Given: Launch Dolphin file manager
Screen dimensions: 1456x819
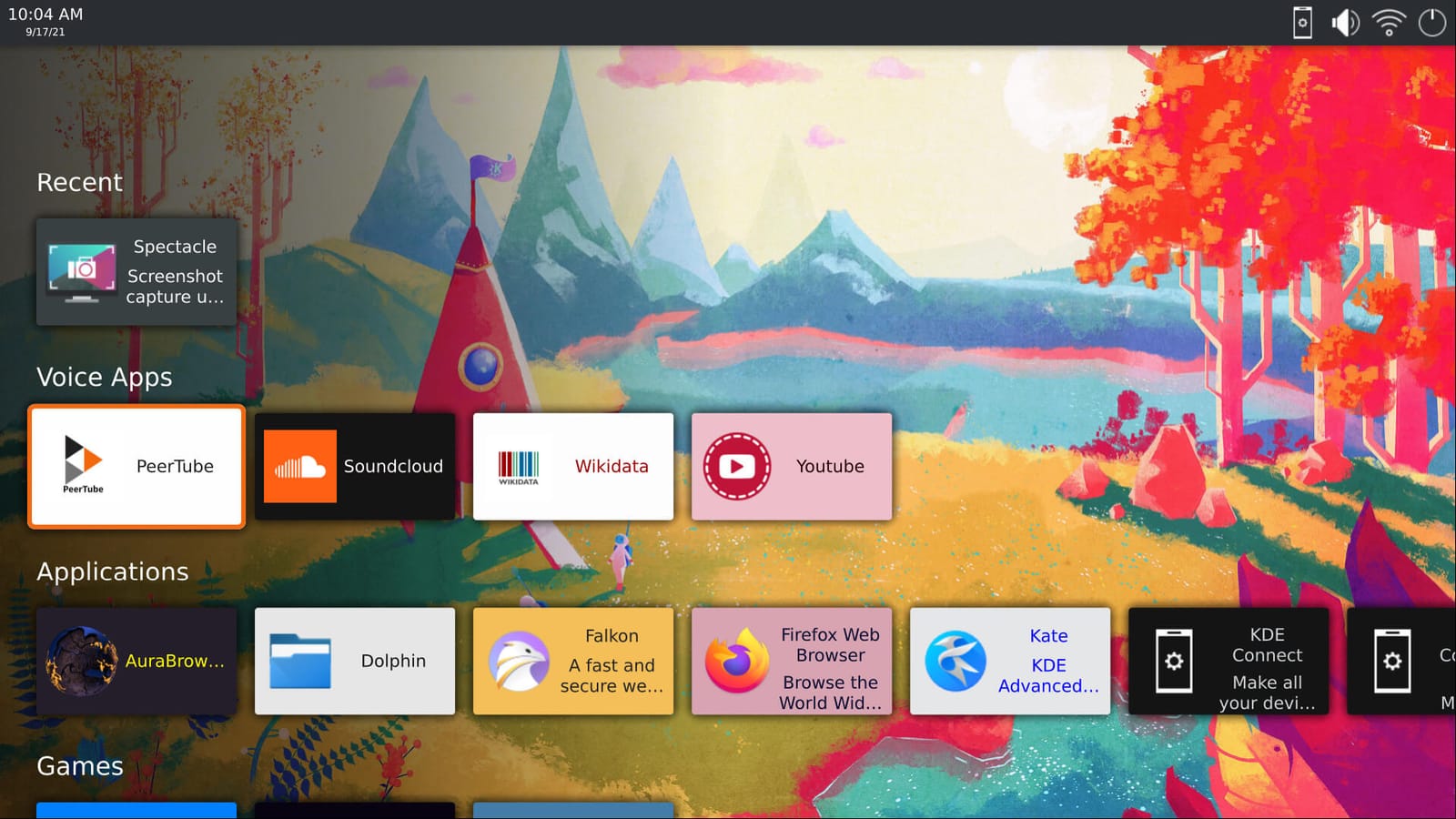Looking at the screenshot, I should tap(355, 662).
